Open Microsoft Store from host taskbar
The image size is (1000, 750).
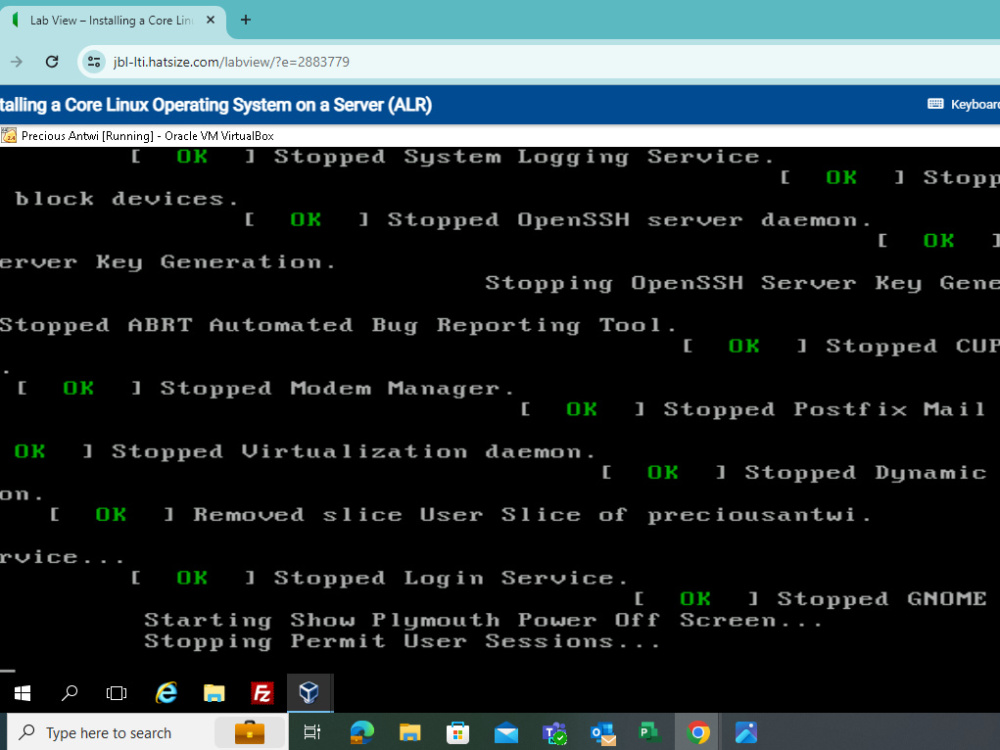pyautogui.click(x=458, y=733)
